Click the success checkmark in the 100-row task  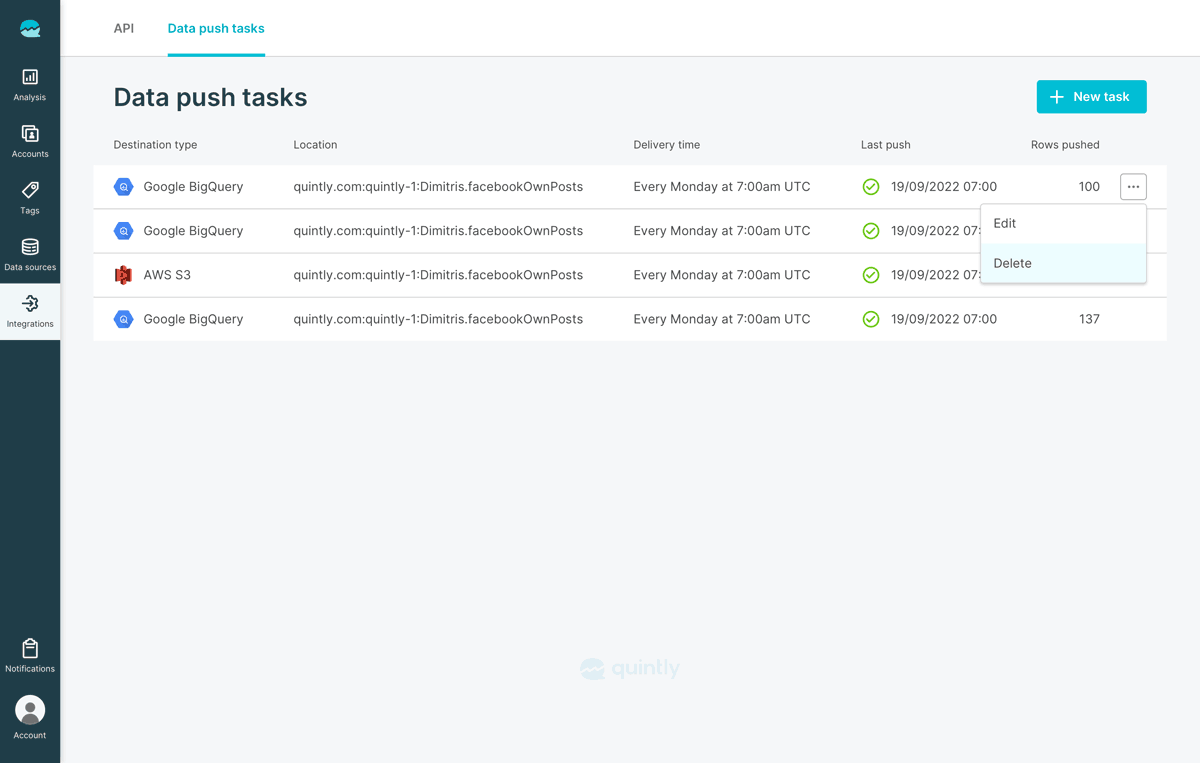pos(871,187)
